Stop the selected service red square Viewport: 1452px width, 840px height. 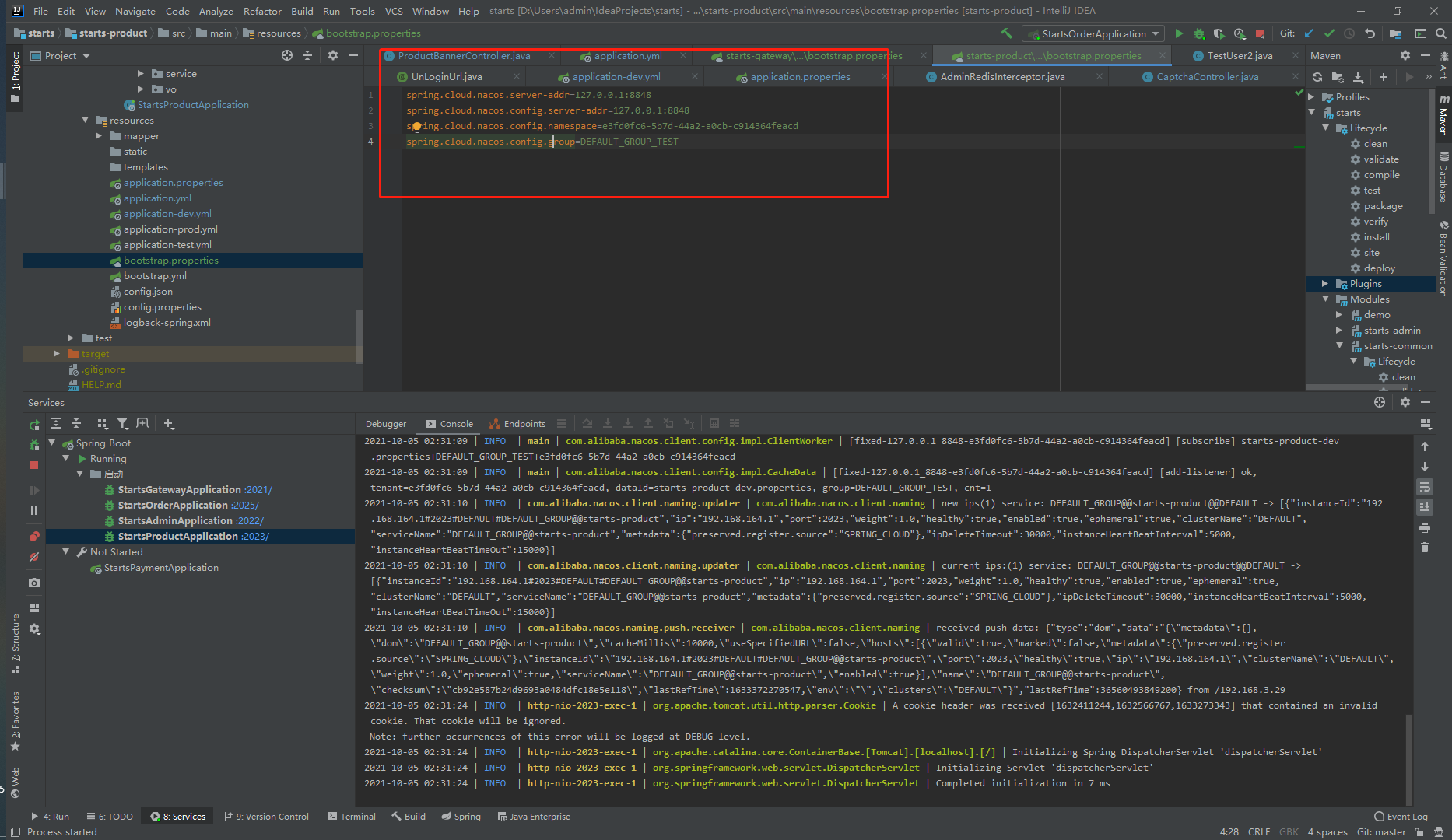point(34,465)
